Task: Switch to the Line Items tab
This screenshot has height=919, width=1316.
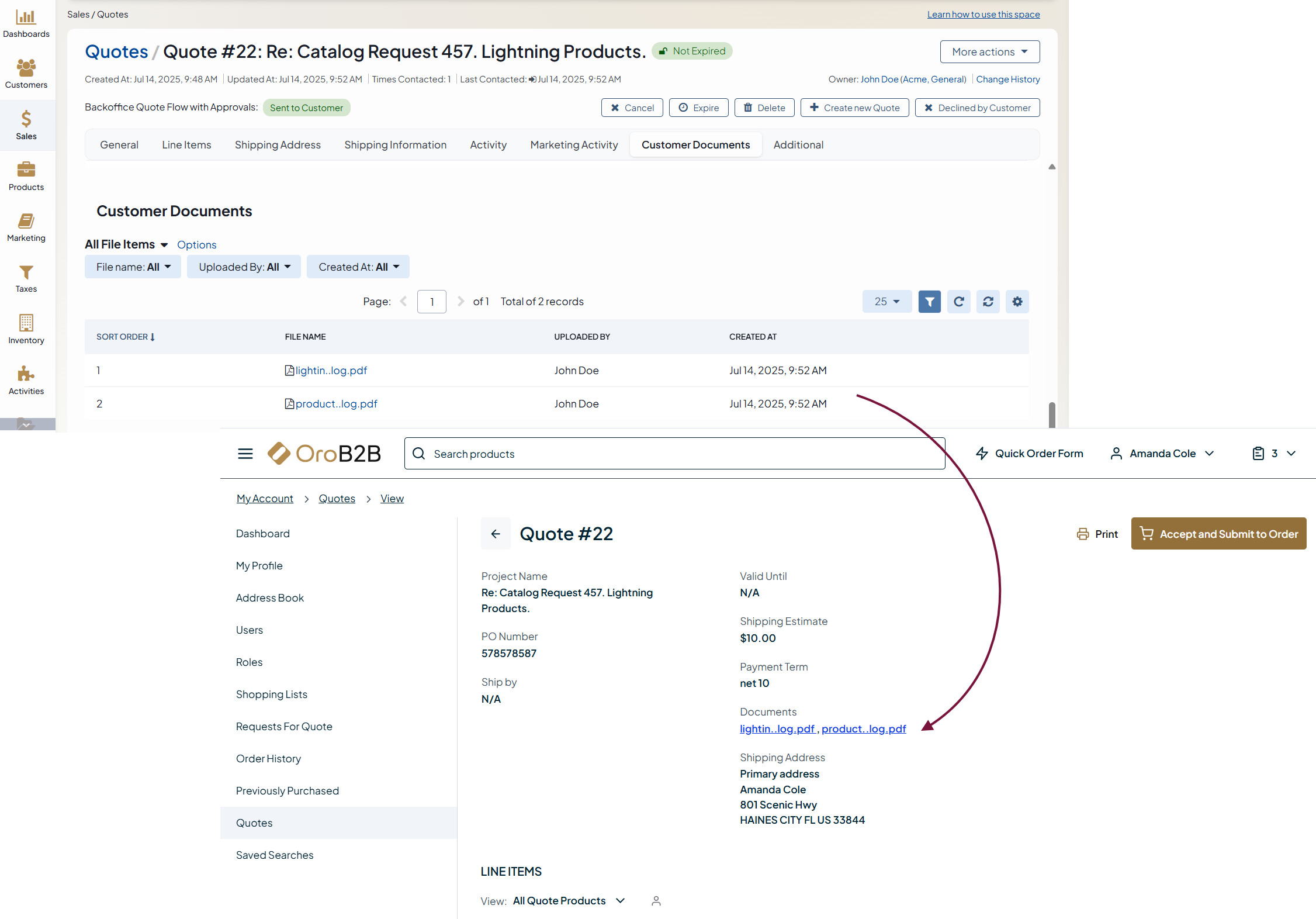Action: point(186,145)
